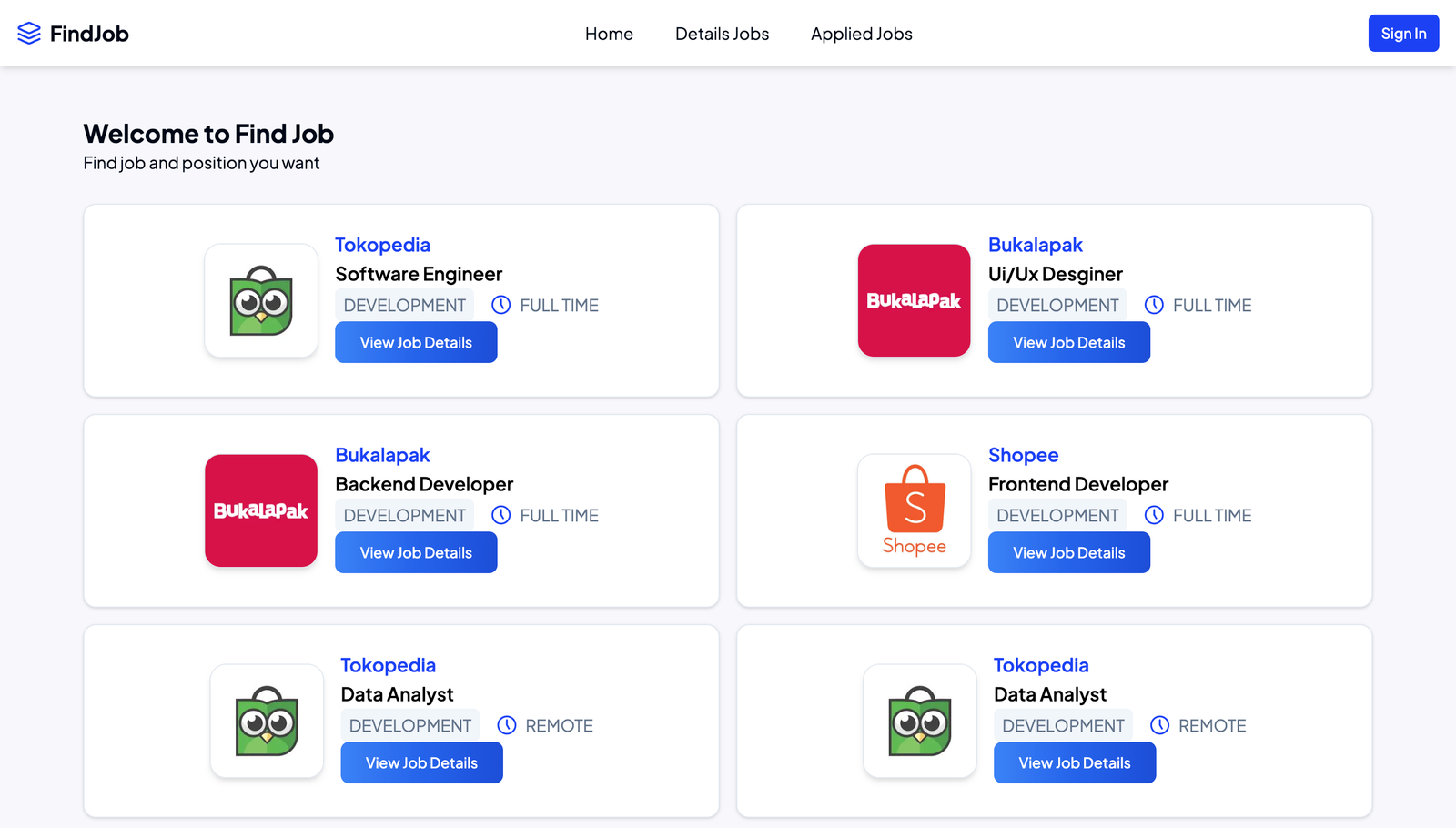Select the Shopee bag logo
This screenshot has height=828, width=1456.
pos(914,510)
